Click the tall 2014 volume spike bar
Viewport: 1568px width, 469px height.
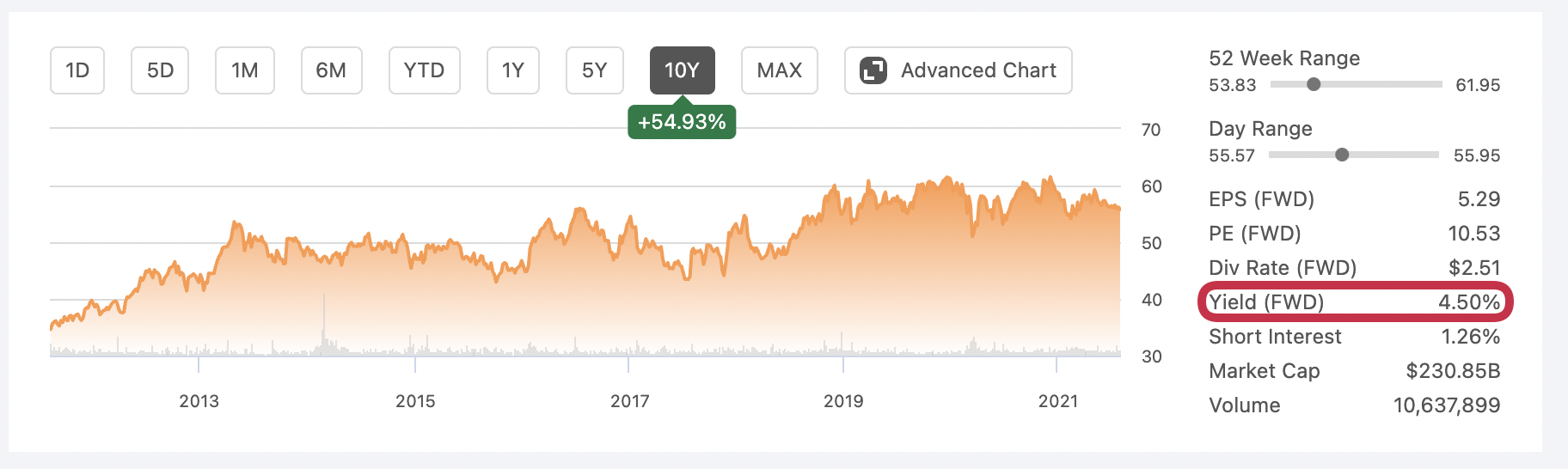pyautogui.click(x=324, y=325)
